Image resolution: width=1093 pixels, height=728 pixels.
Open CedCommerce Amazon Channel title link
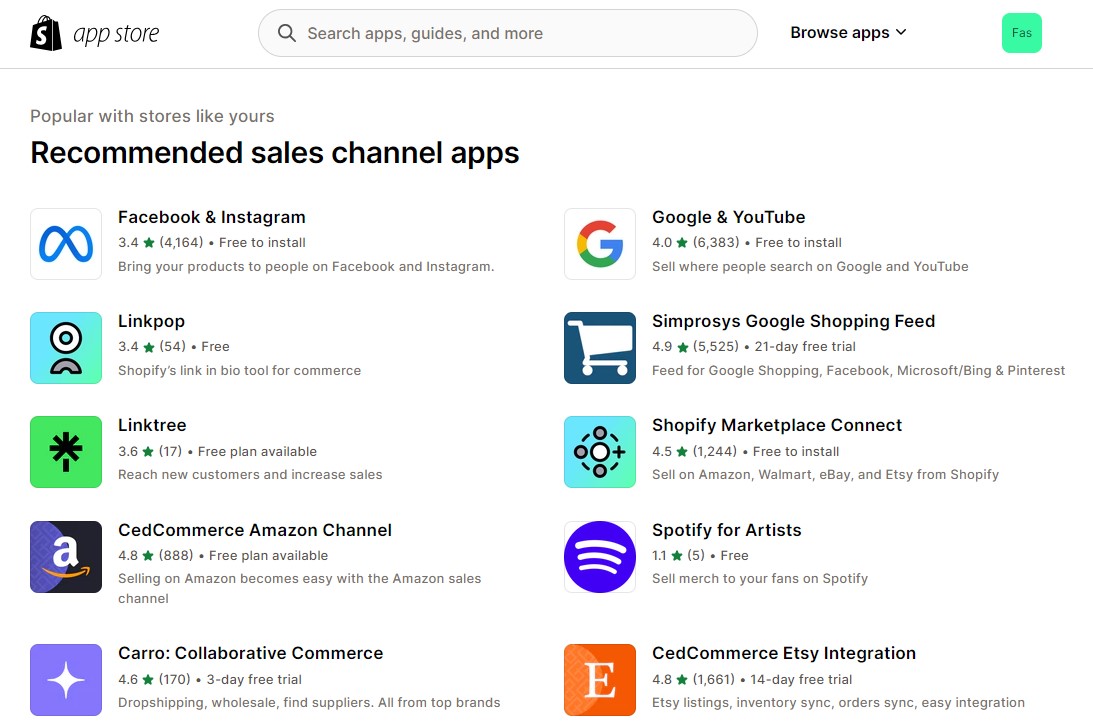point(255,530)
